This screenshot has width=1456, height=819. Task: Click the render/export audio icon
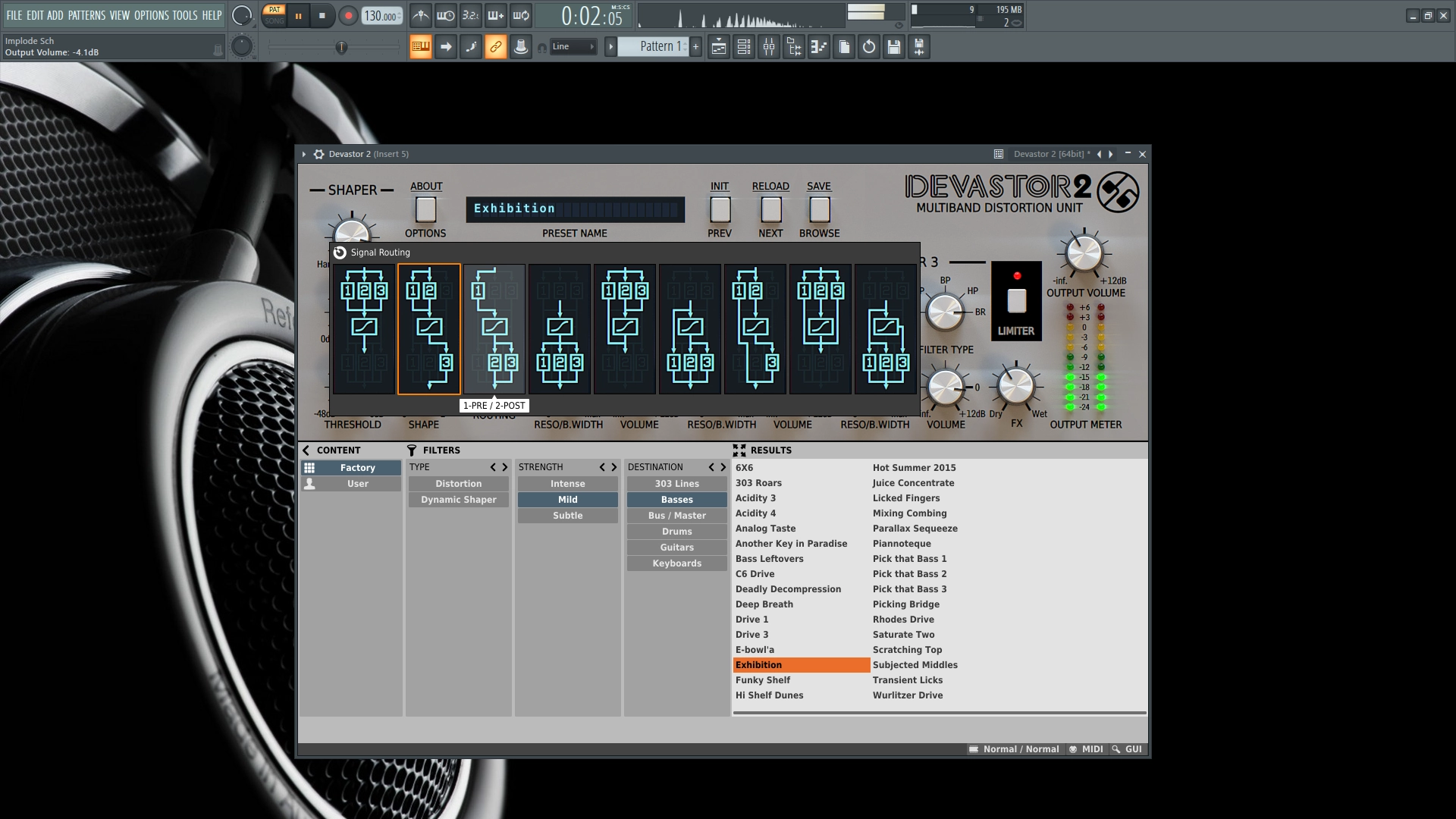(919, 47)
